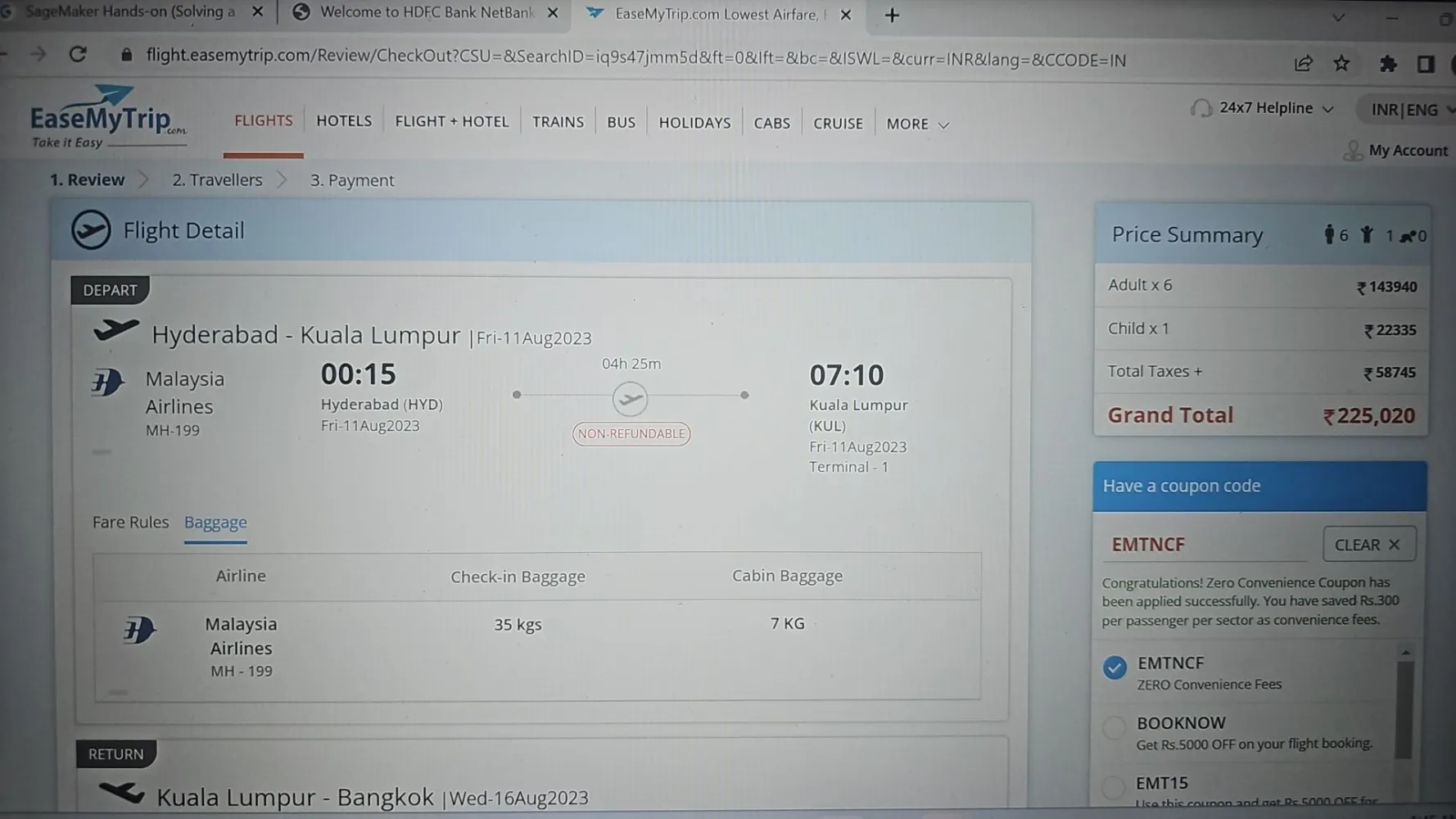Open the HOTELS section
The height and width of the screenshot is (819, 1456).
pyautogui.click(x=344, y=120)
